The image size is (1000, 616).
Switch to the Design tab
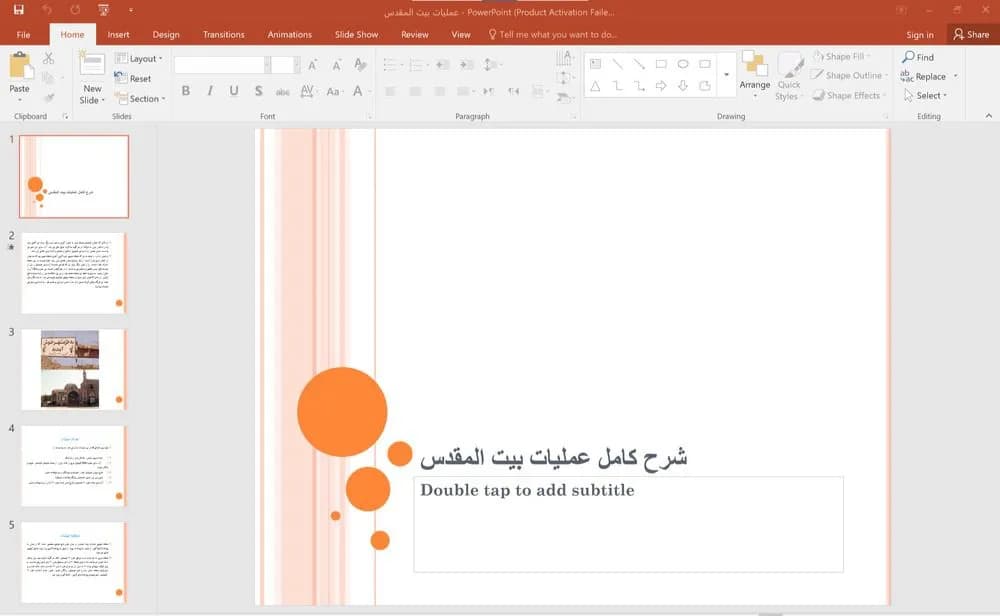(x=166, y=34)
